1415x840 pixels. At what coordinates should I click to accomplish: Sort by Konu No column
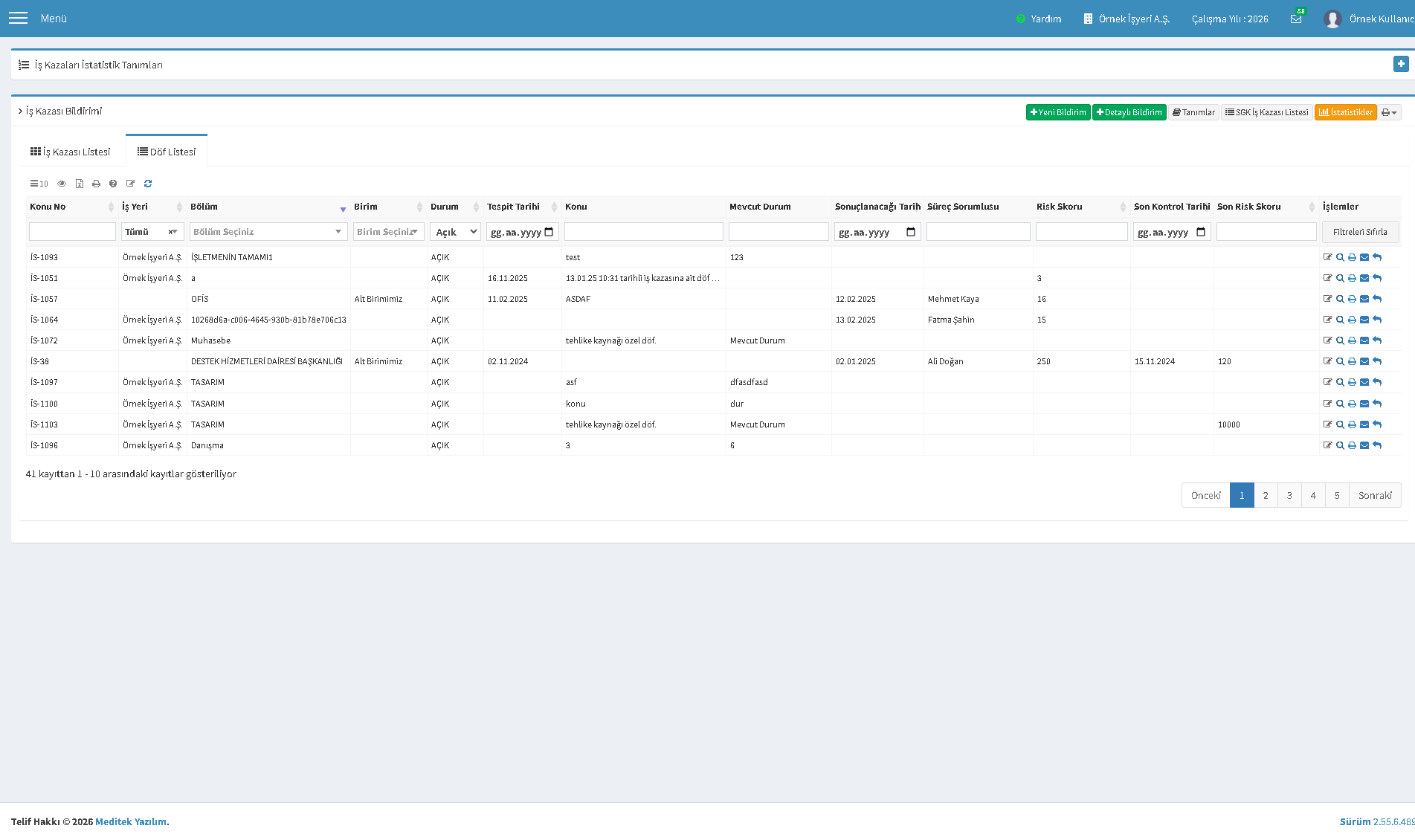click(x=71, y=207)
